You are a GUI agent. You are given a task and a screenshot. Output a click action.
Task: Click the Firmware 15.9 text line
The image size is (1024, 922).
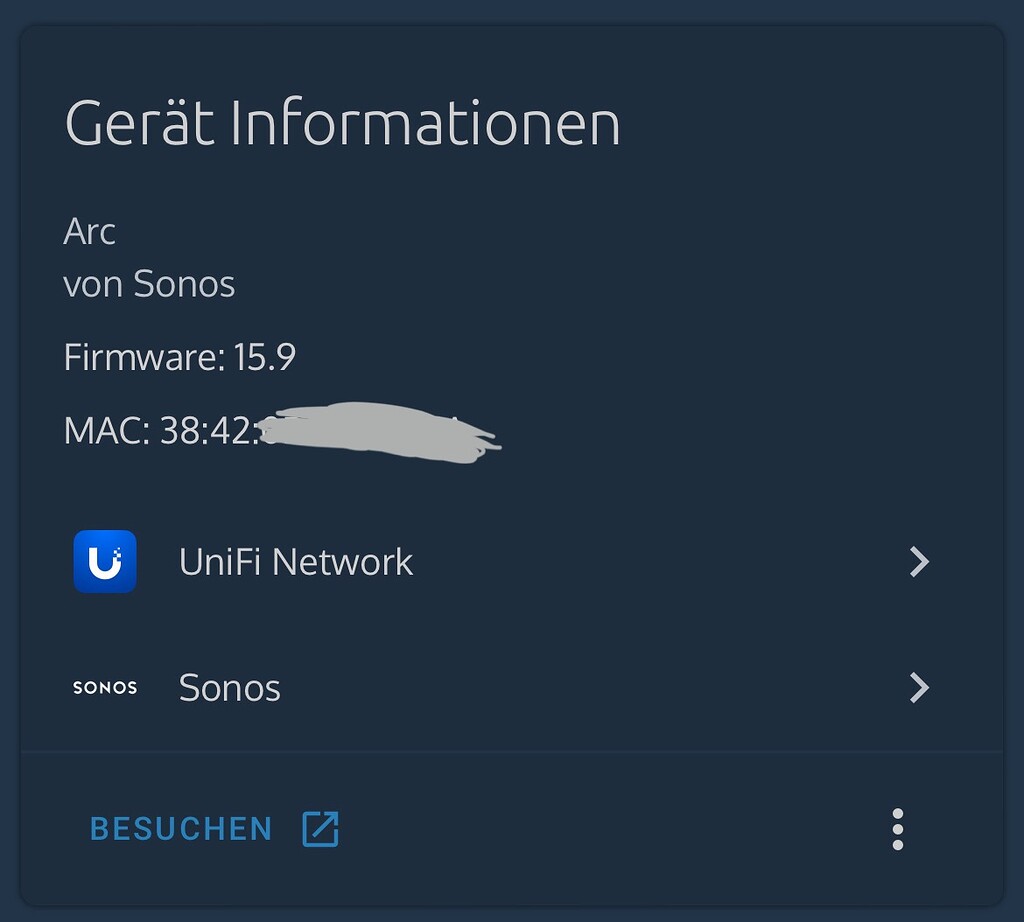(x=179, y=356)
